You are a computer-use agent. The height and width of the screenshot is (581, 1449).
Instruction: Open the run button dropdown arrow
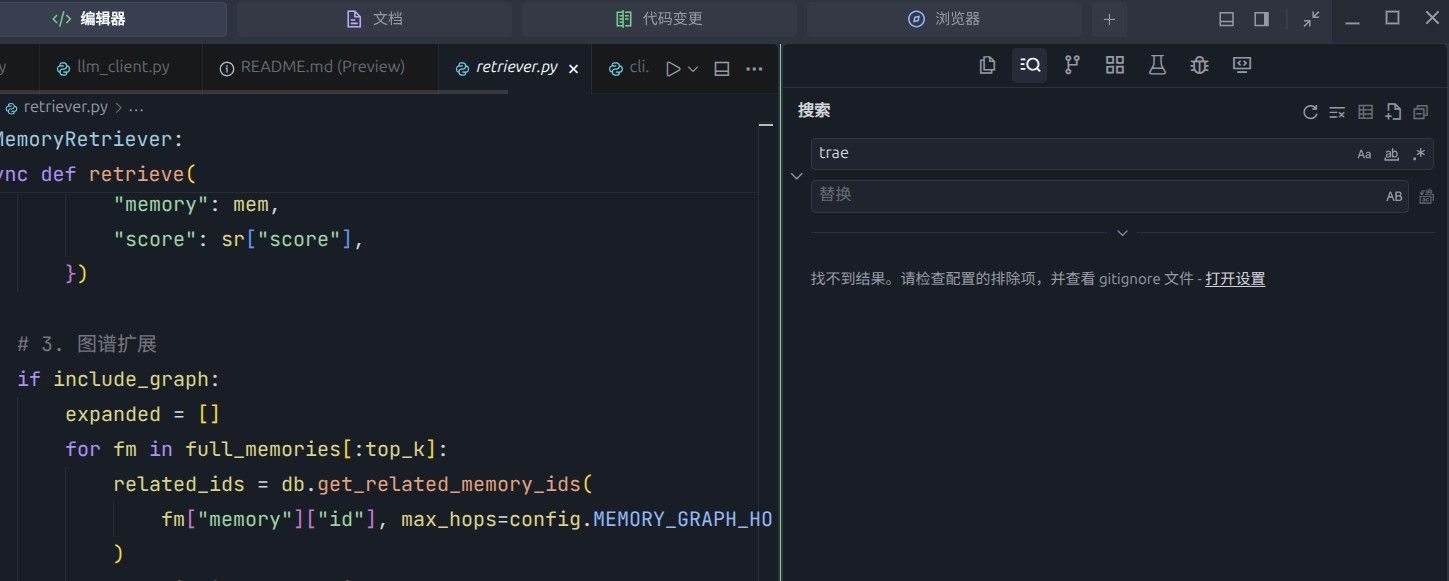point(693,69)
